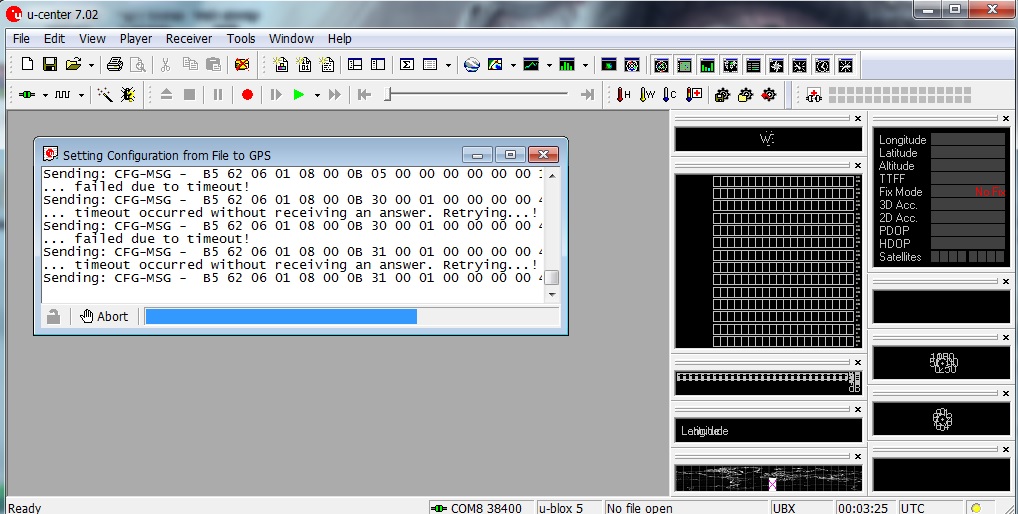The image size is (1018, 514).
Task: Expand the Play speed dropdown arrow
Action: (x=317, y=95)
